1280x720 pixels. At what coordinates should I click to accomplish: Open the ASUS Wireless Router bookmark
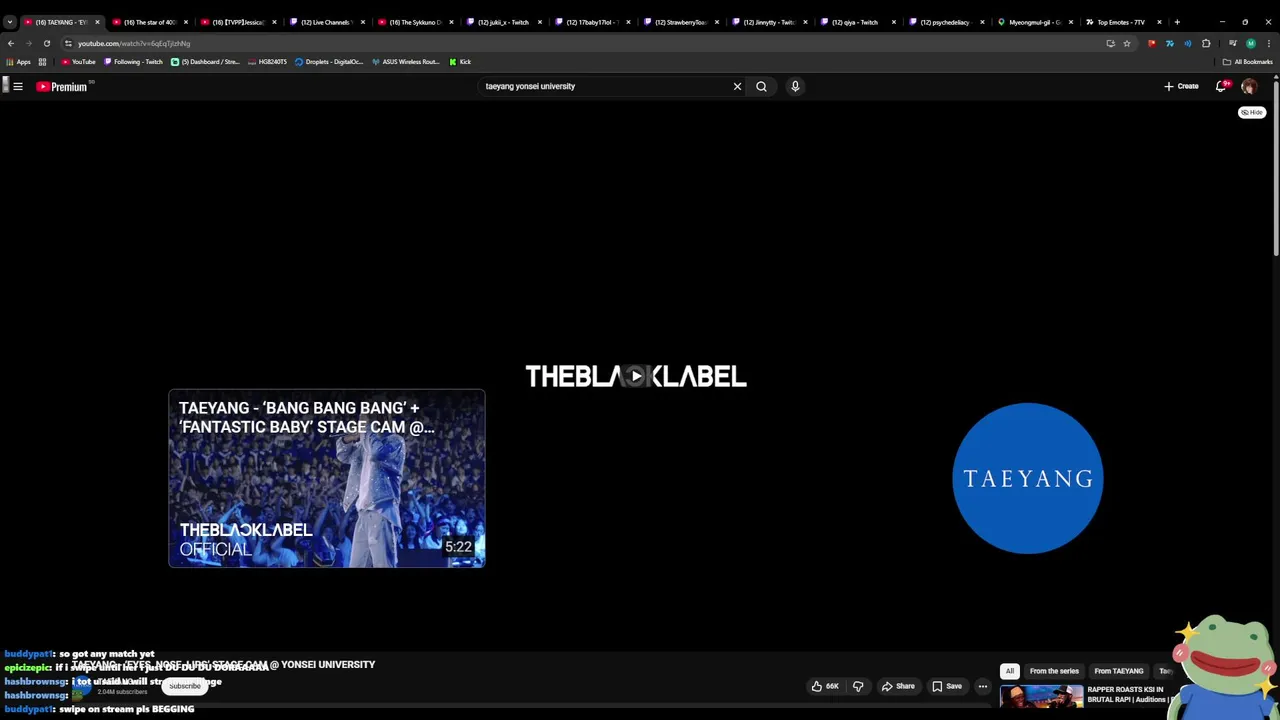tap(405, 62)
